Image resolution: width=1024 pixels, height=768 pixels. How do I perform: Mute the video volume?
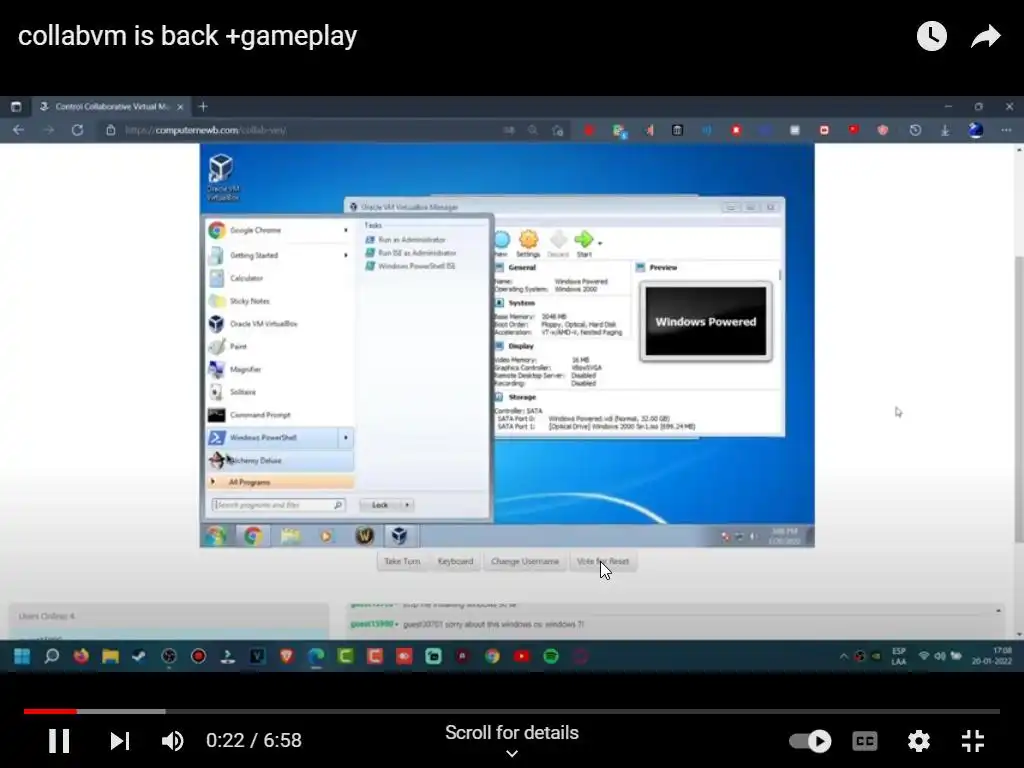pos(172,741)
